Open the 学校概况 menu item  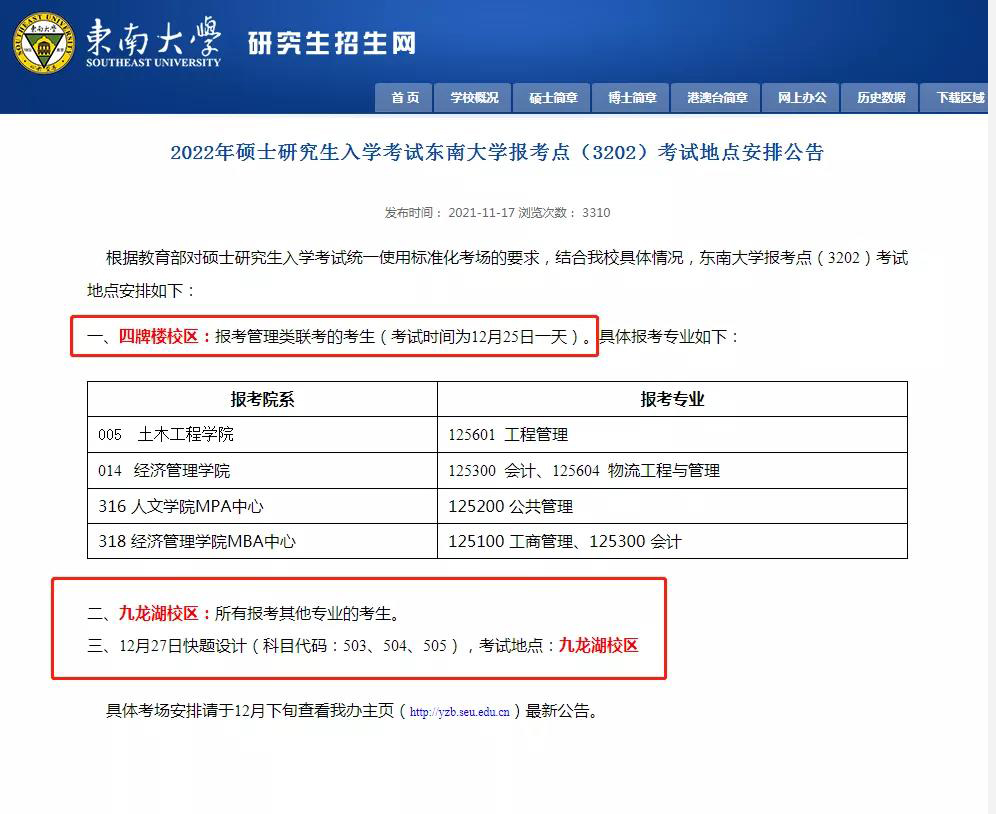coord(474,97)
